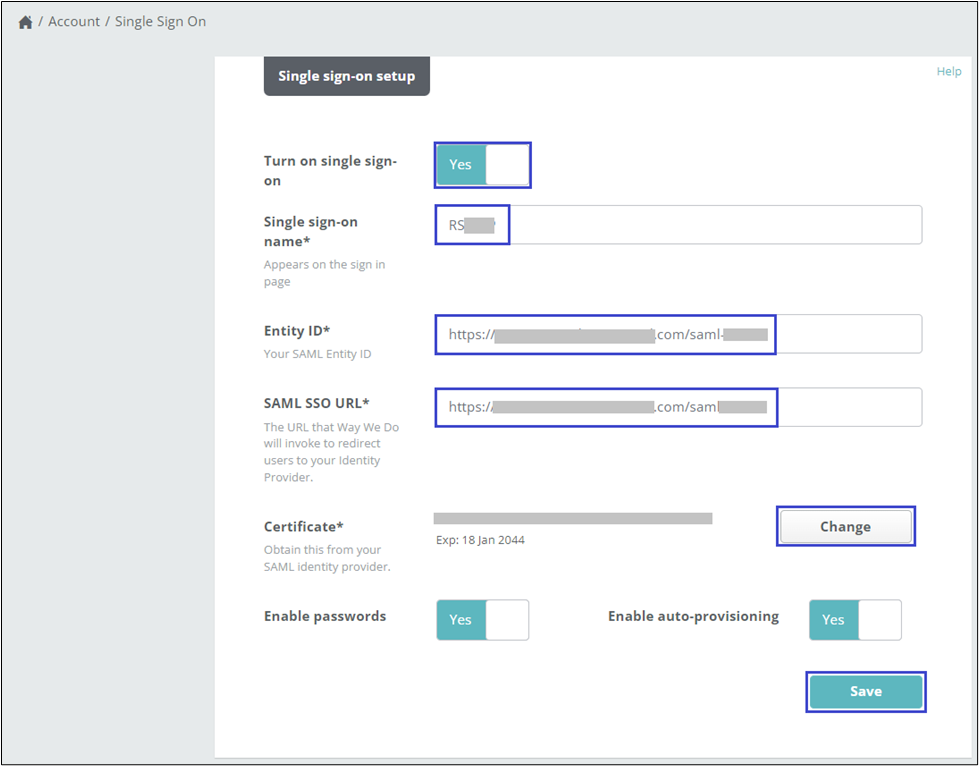Click the SAML SSO URL label
The width and height of the screenshot is (979, 766).
pyautogui.click(x=316, y=403)
